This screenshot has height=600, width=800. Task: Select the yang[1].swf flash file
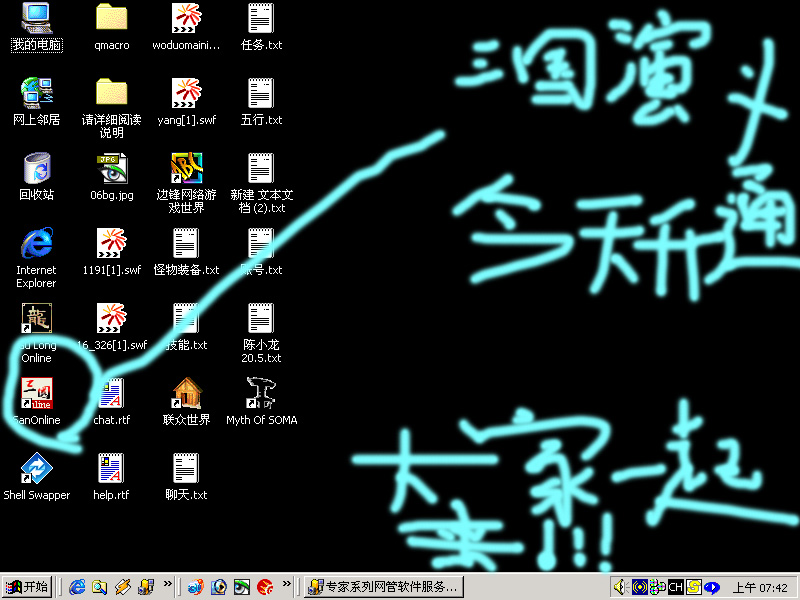point(187,94)
